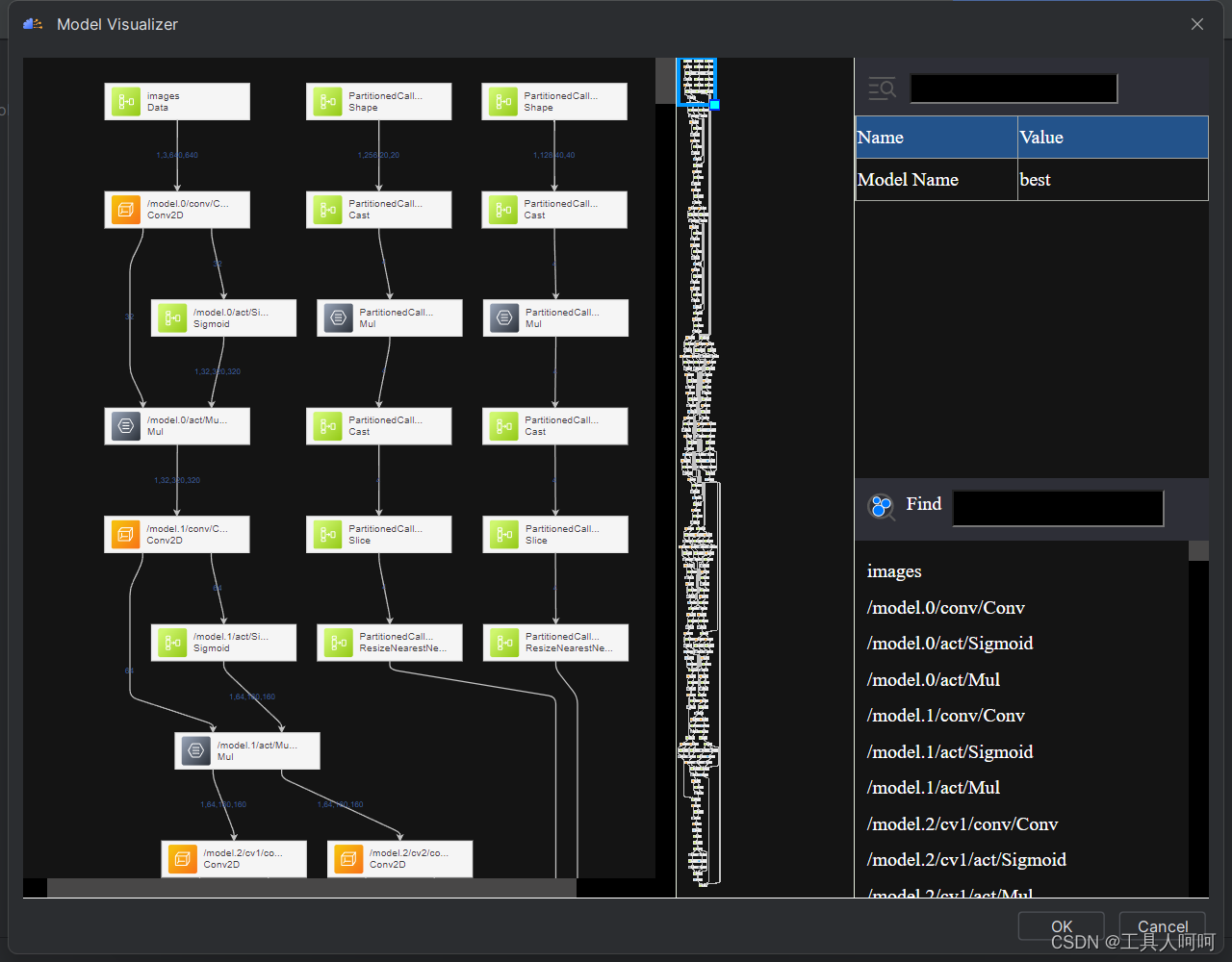
Task: Confirm with the OK button
Action: pyautogui.click(x=1062, y=926)
